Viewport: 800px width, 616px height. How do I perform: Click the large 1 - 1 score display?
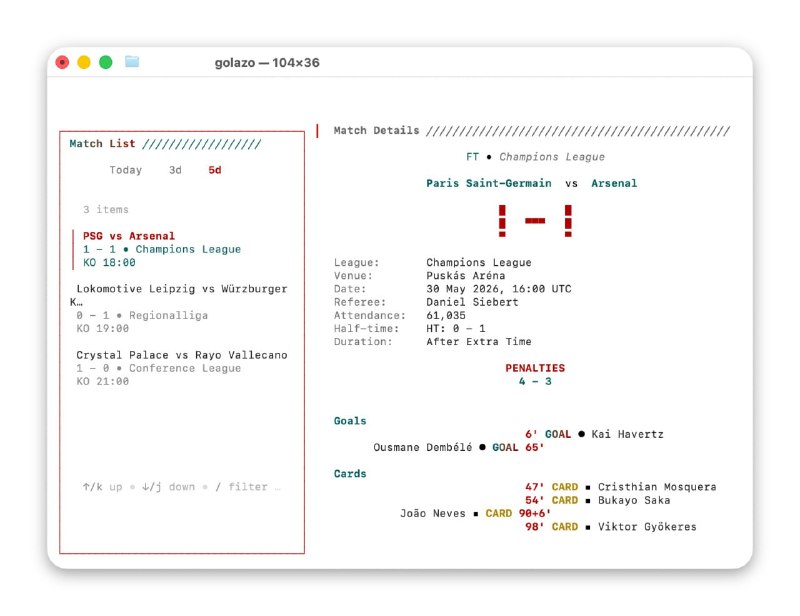tap(535, 220)
